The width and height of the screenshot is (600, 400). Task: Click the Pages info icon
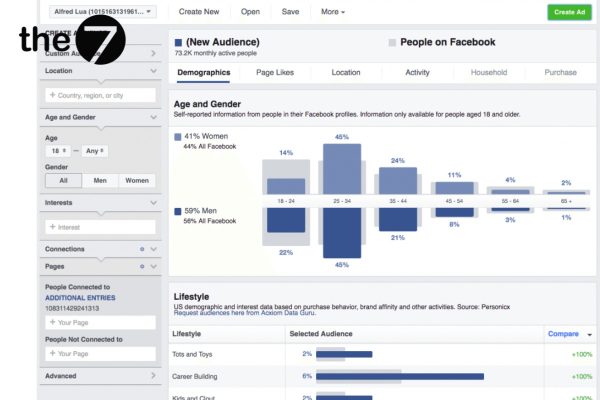point(142,266)
